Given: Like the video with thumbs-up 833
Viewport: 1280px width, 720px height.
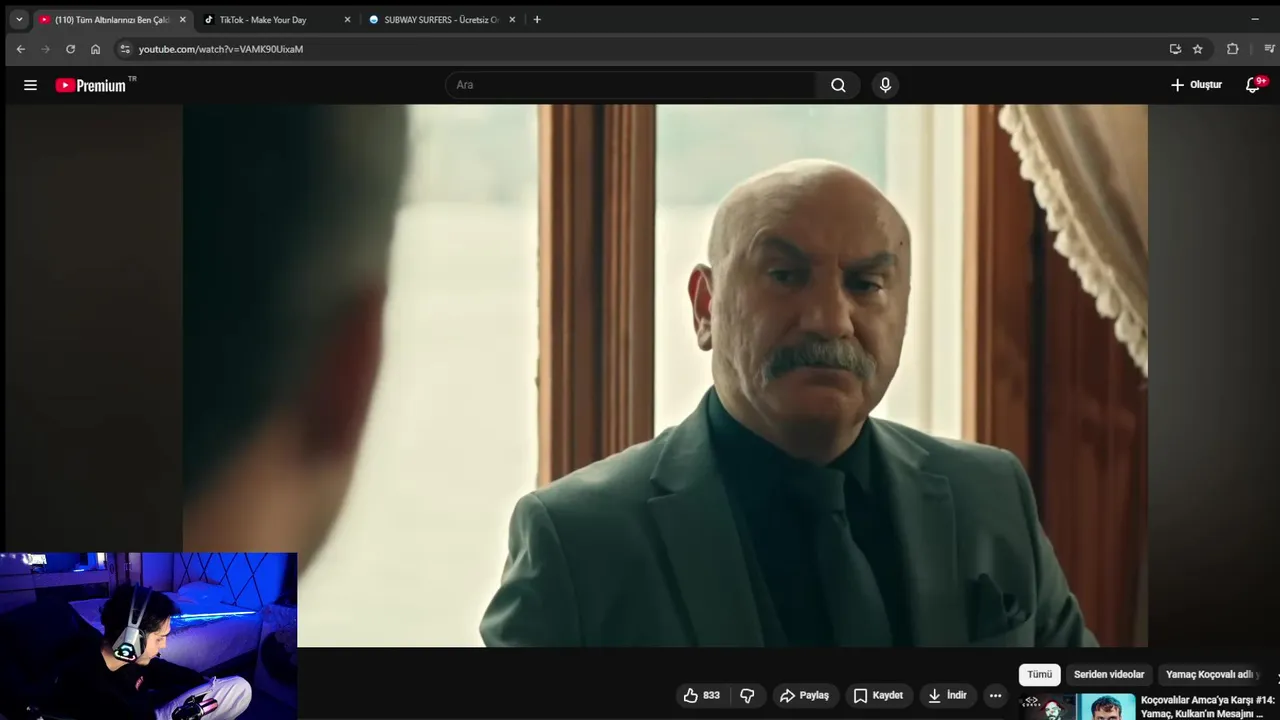Looking at the screenshot, I should (702, 695).
